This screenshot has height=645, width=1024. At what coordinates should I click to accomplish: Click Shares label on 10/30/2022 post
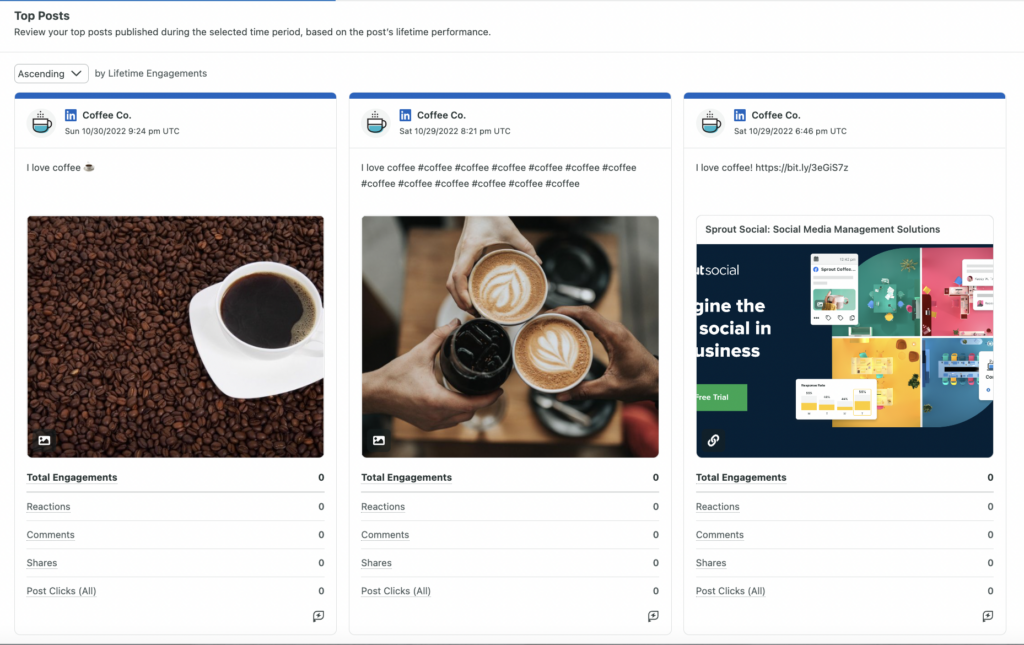(42, 563)
